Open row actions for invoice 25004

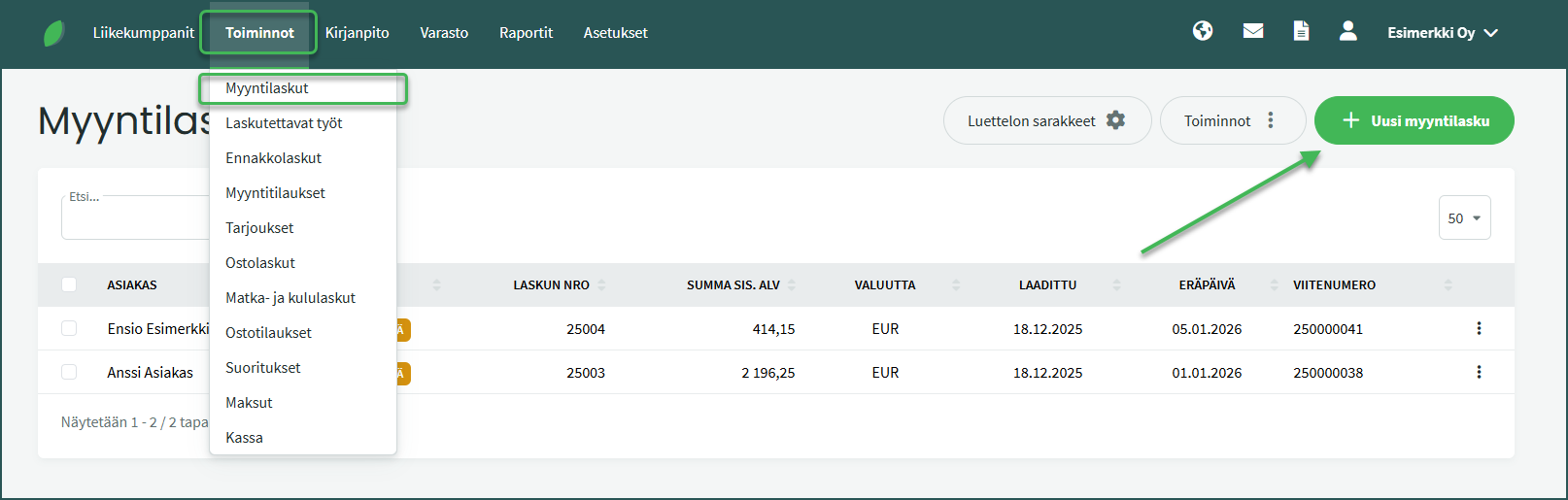pos(1479,328)
